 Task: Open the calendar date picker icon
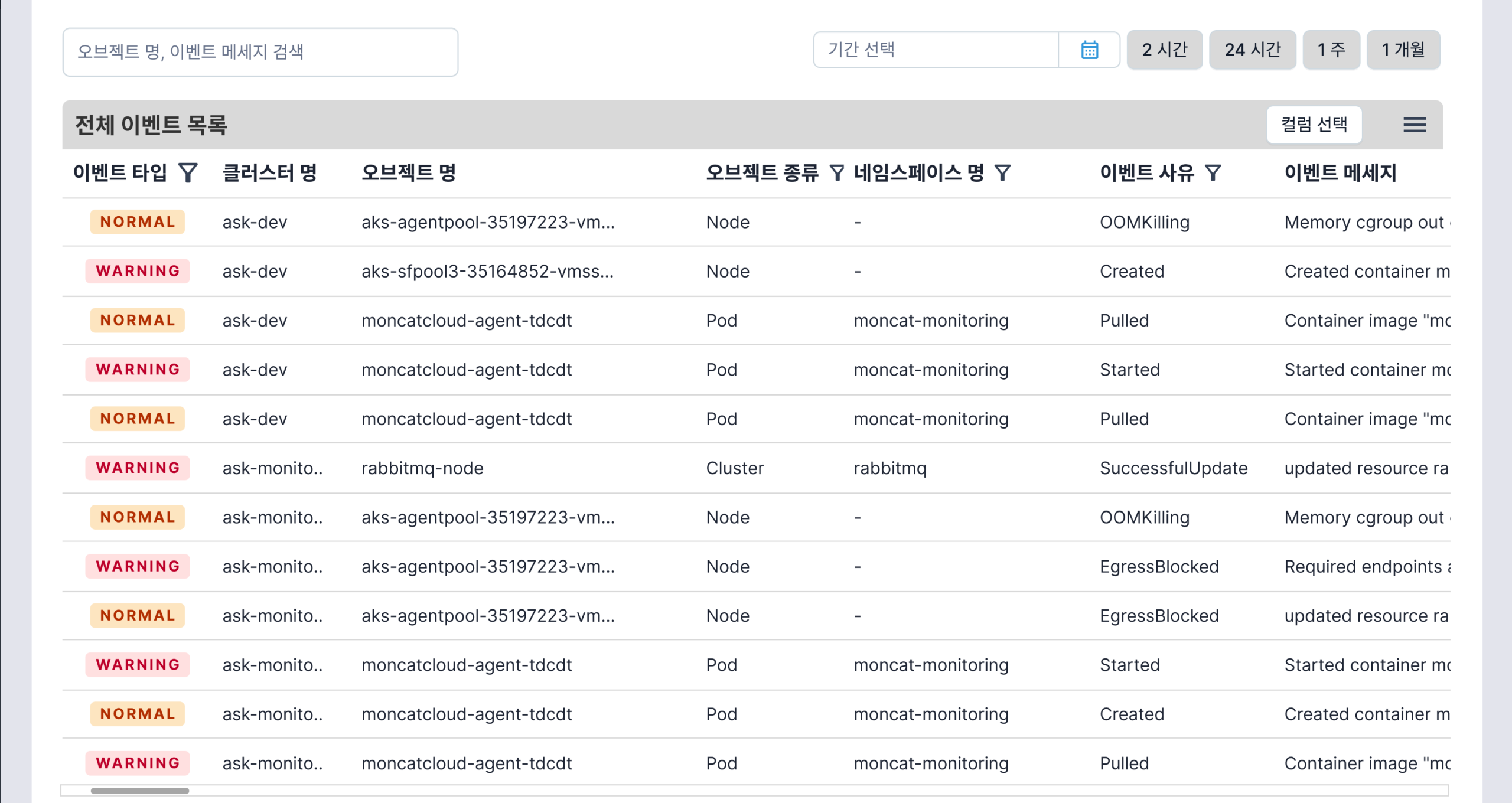[1089, 50]
